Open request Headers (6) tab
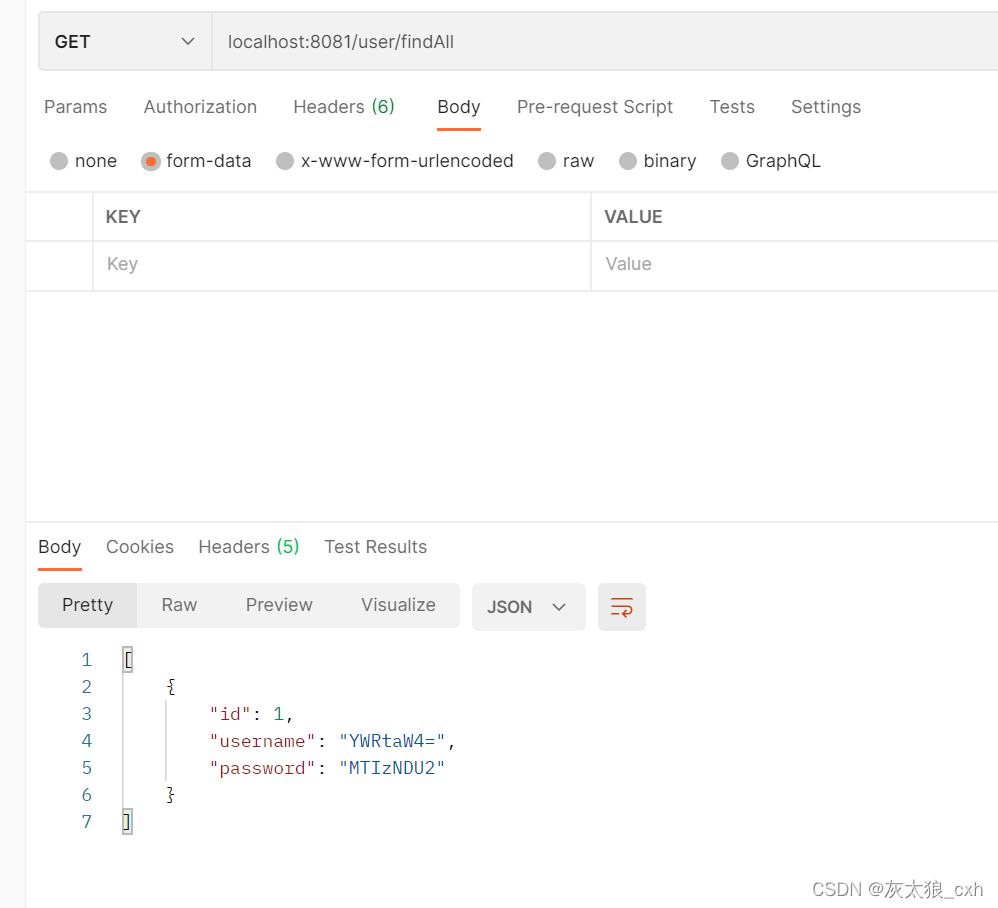This screenshot has height=908, width=998. pyautogui.click(x=344, y=107)
